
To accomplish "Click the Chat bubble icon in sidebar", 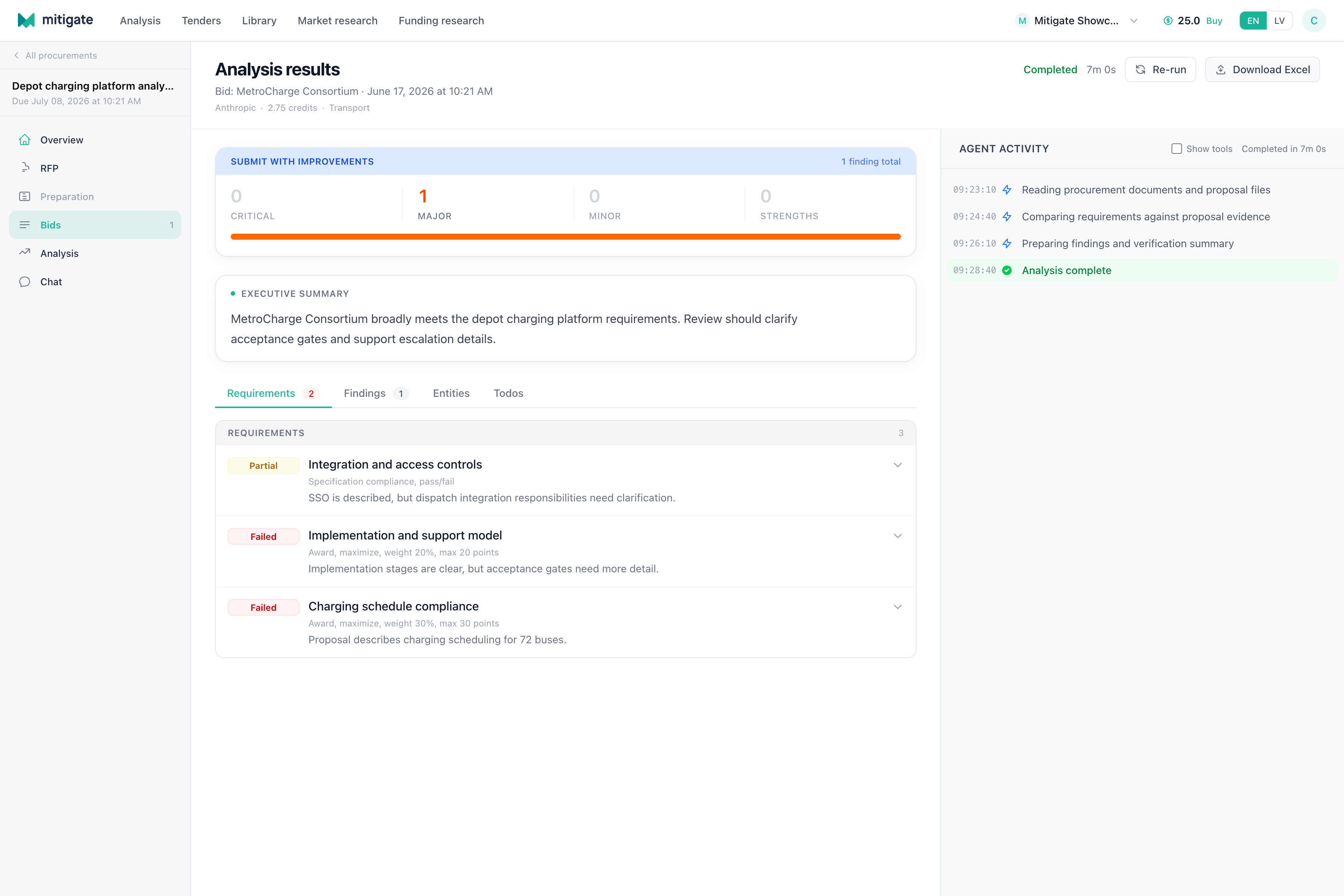I will pyautogui.click(x=25, y=282).
